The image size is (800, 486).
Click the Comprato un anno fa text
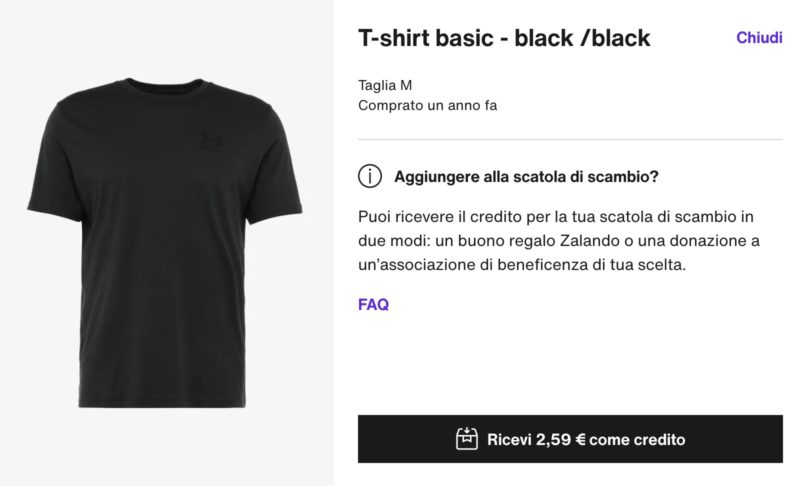pyautogui.click(x=427, y=105)
